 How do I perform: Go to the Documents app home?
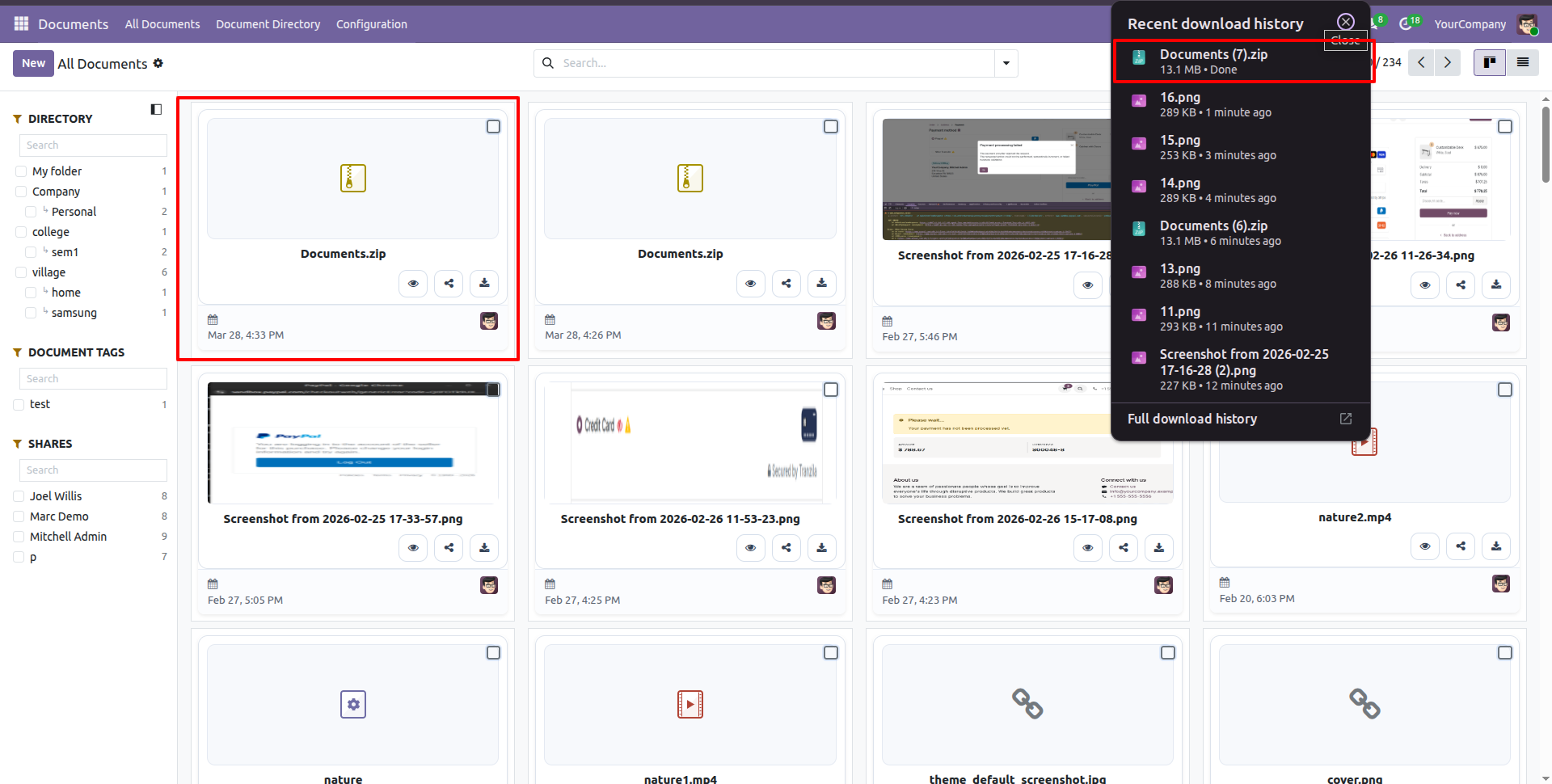tap(73, 24)
